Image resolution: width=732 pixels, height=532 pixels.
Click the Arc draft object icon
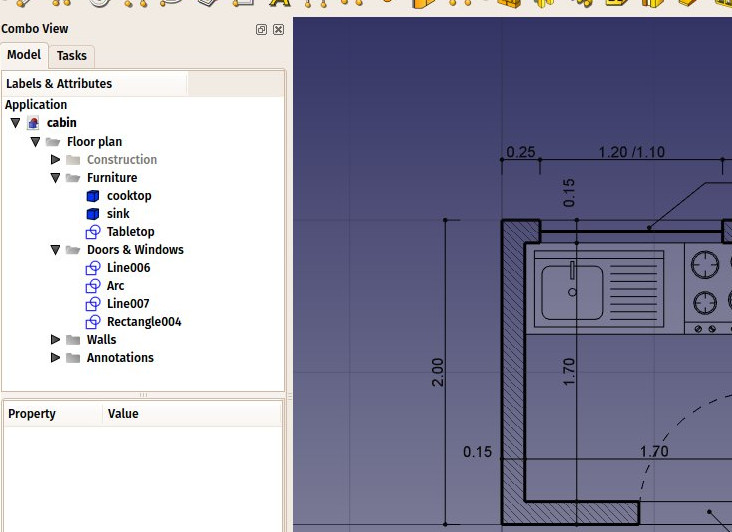[93, 286]
